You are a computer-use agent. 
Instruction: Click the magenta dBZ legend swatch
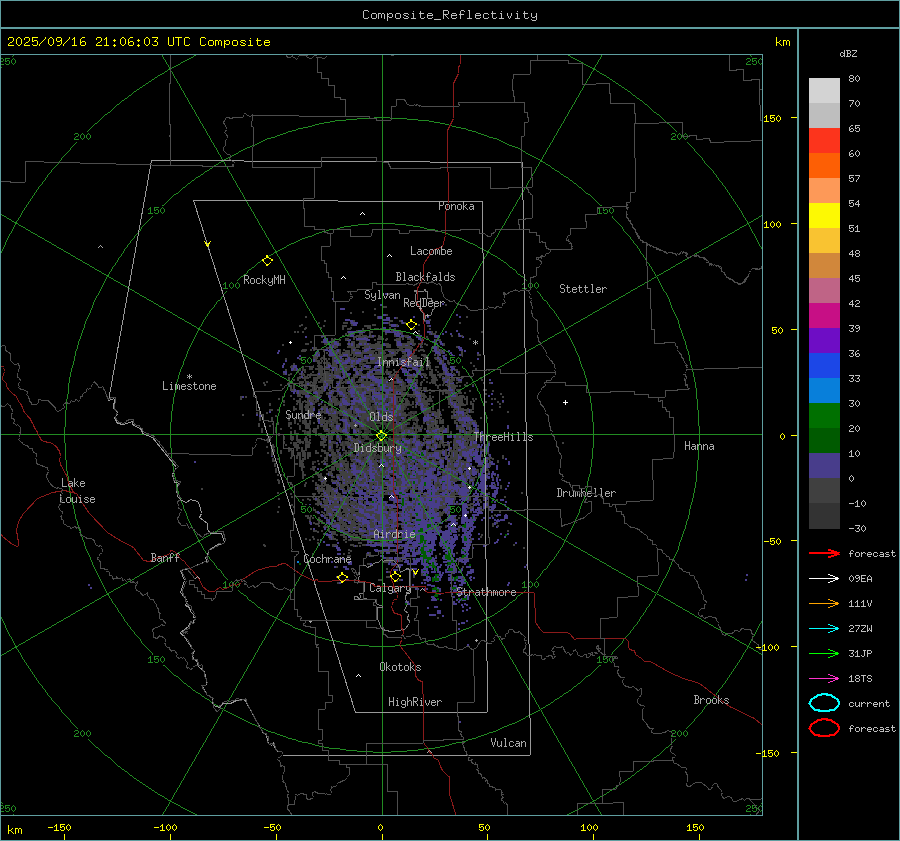click(824, 316)
